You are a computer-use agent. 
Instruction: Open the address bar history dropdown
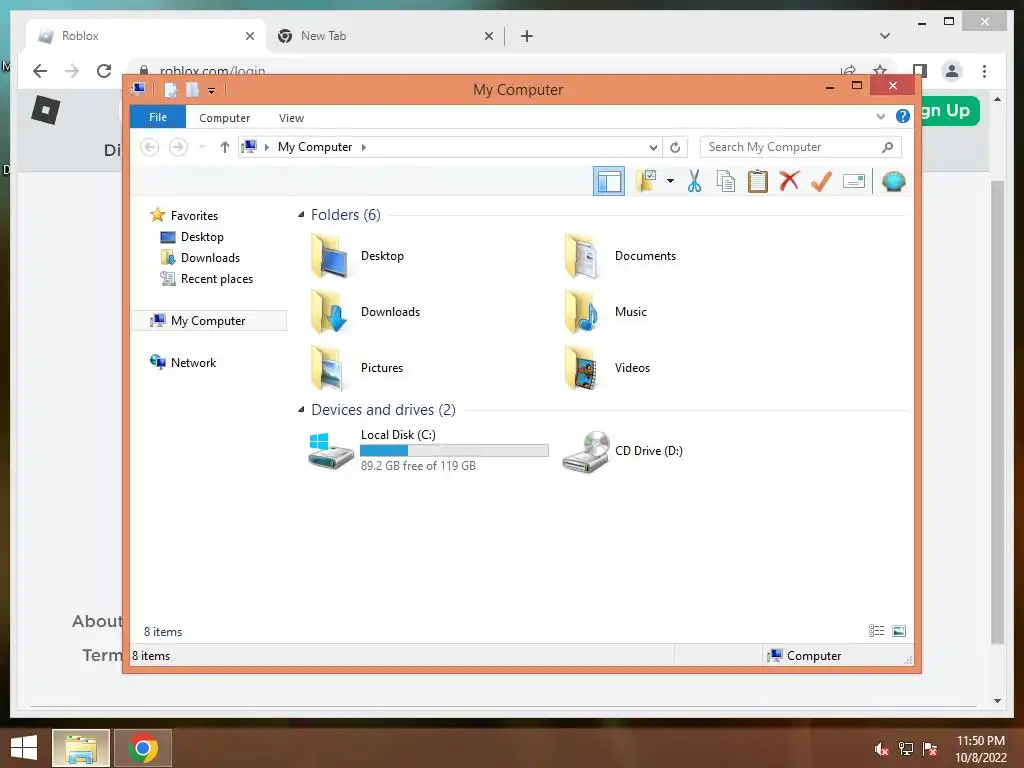653,148
